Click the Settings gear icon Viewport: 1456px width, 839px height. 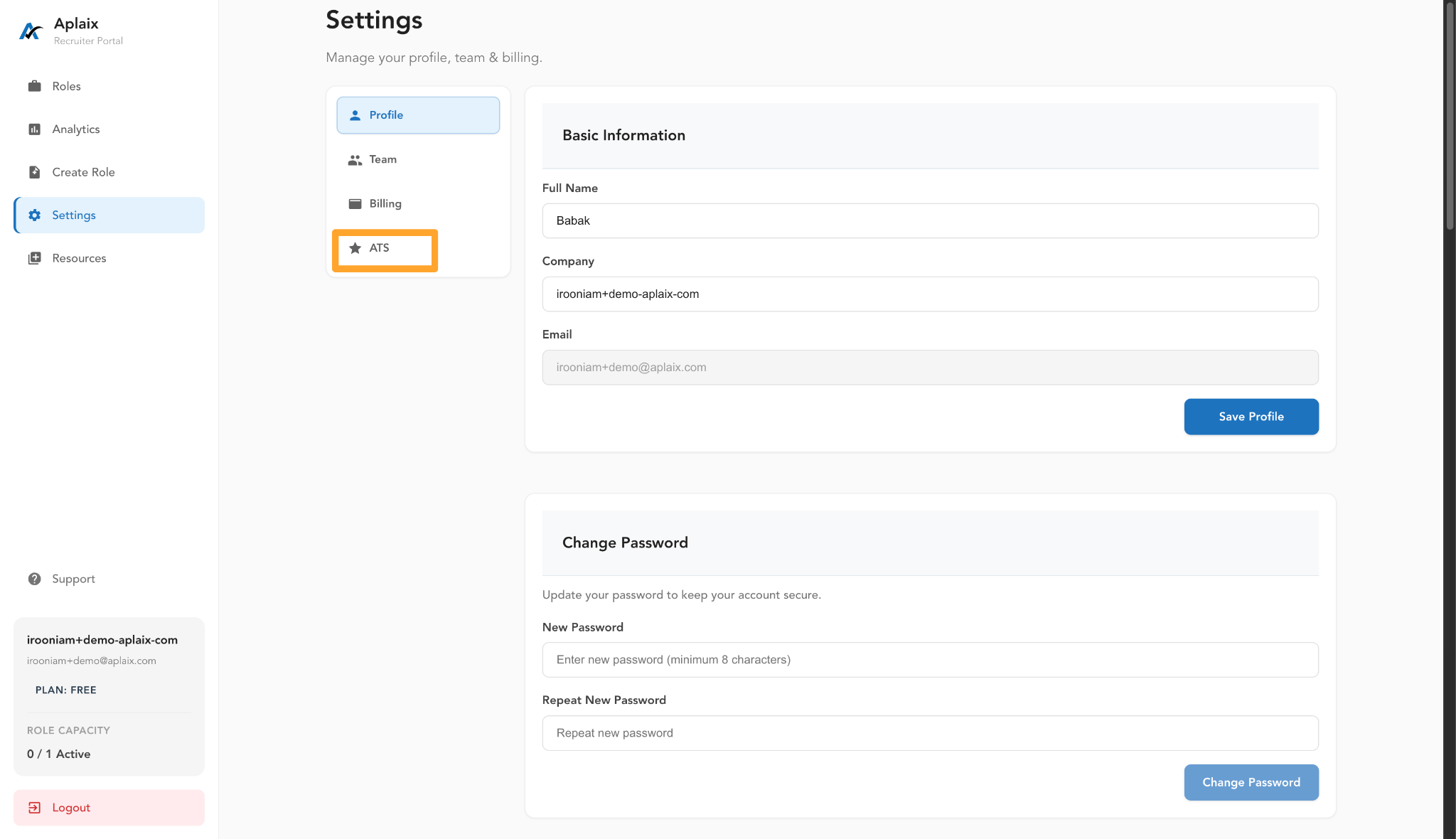[34, 215]
